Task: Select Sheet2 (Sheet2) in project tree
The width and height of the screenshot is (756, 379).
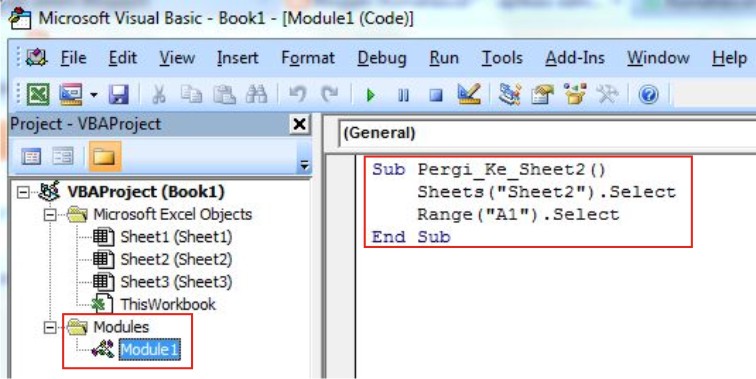Action: 176,259
